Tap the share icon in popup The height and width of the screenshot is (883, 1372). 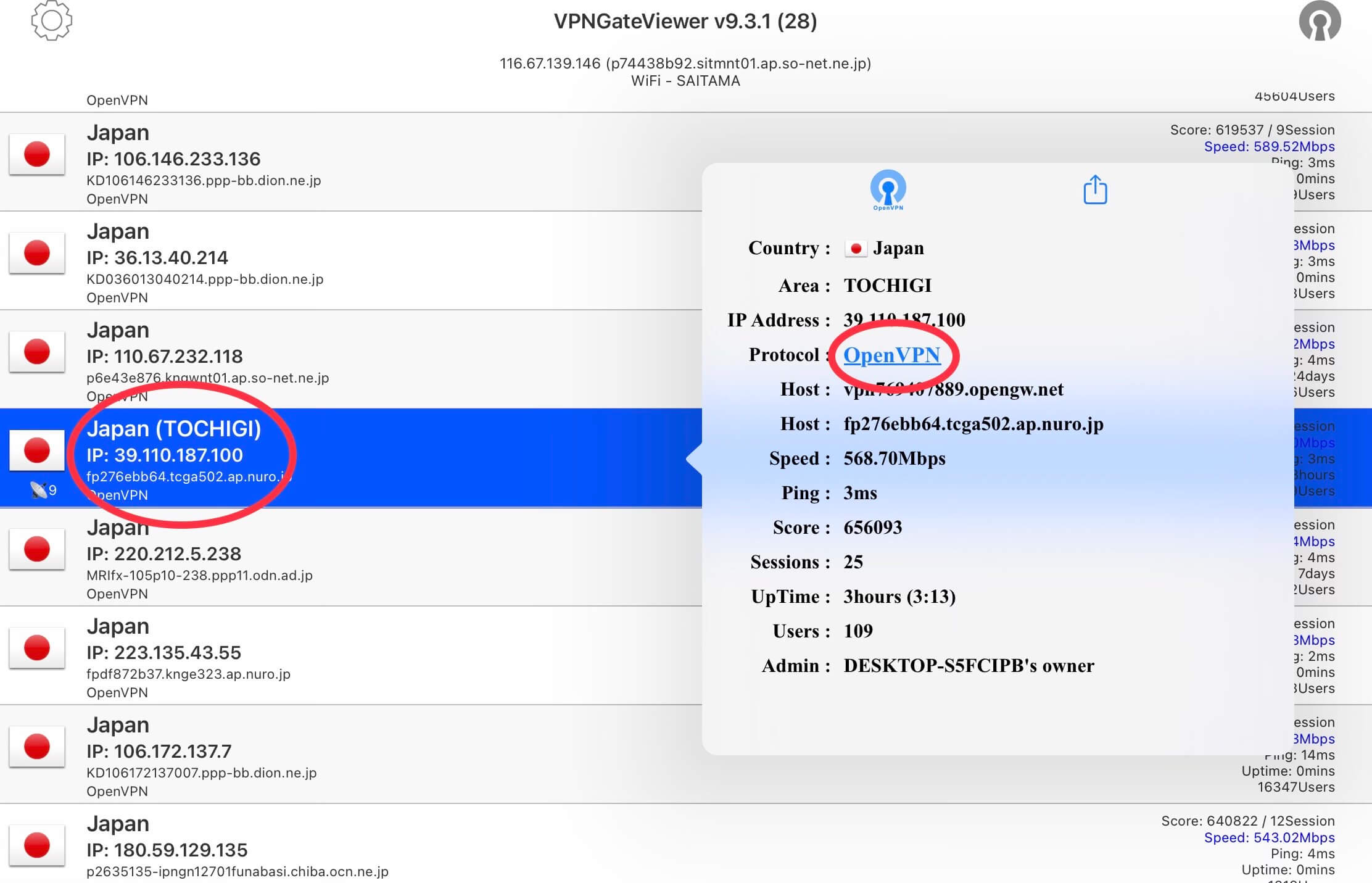pos(1095,189)
